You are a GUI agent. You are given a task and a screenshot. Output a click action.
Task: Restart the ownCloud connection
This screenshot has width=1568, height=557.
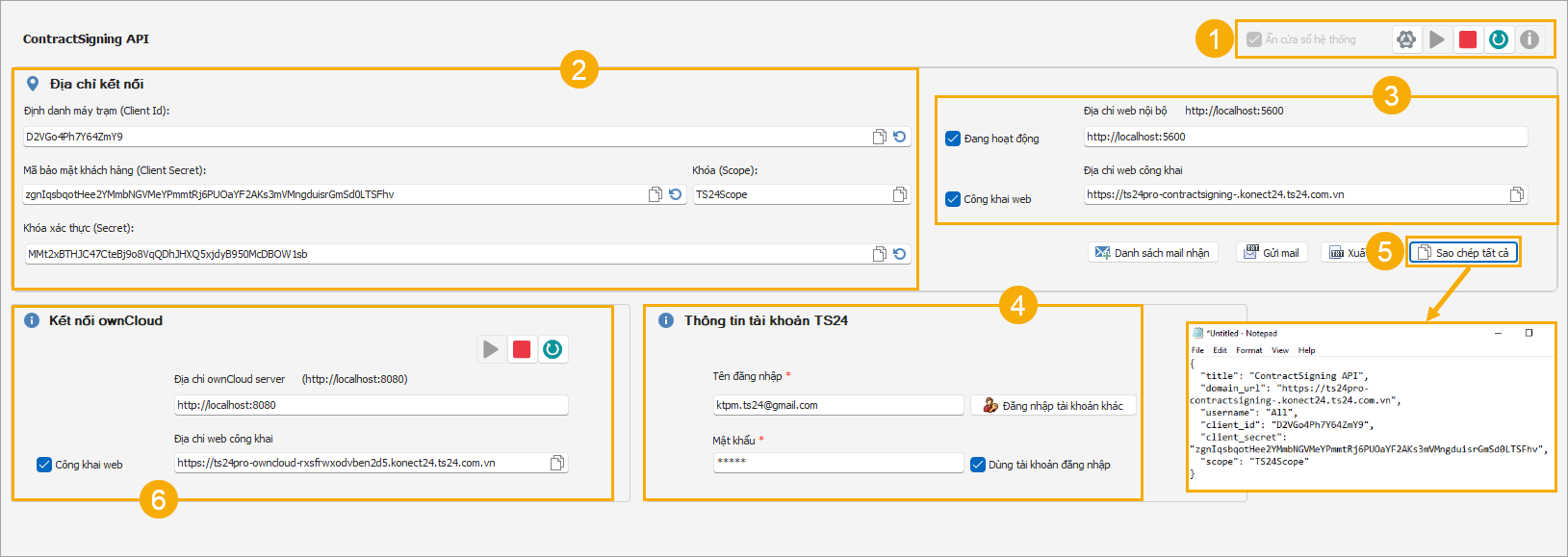click(x=553, y=349)
